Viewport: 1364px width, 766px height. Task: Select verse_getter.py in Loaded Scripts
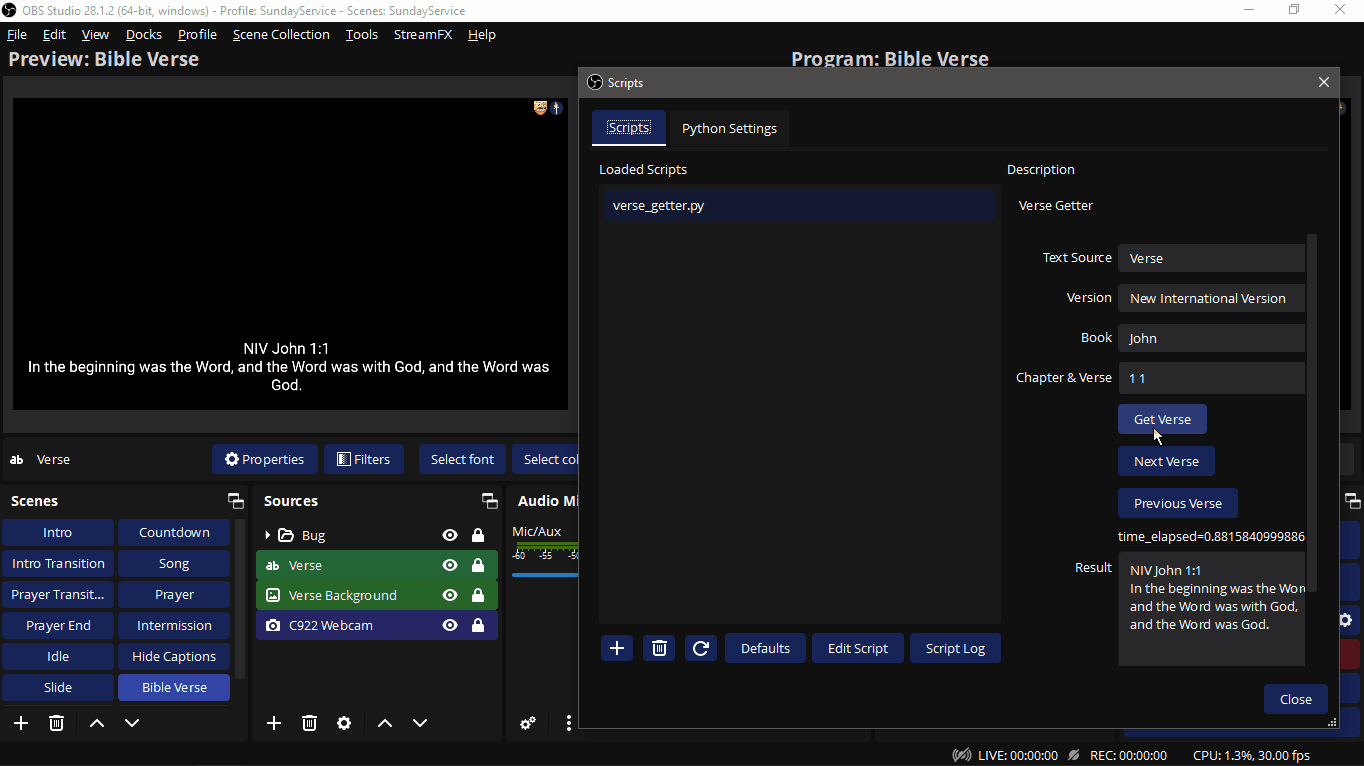coord(799,205)
